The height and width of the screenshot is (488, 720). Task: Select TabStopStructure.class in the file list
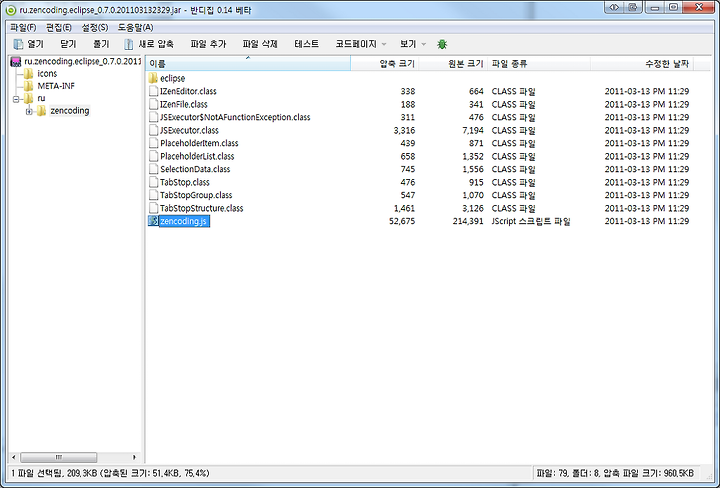click(202, 208)
